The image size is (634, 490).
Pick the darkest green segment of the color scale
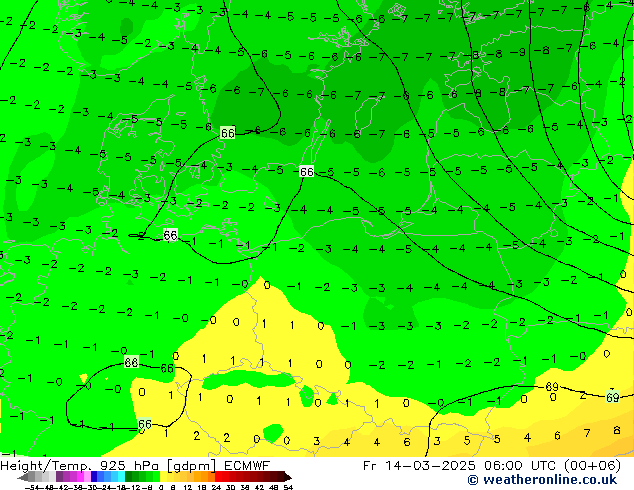tap(129, 476)
